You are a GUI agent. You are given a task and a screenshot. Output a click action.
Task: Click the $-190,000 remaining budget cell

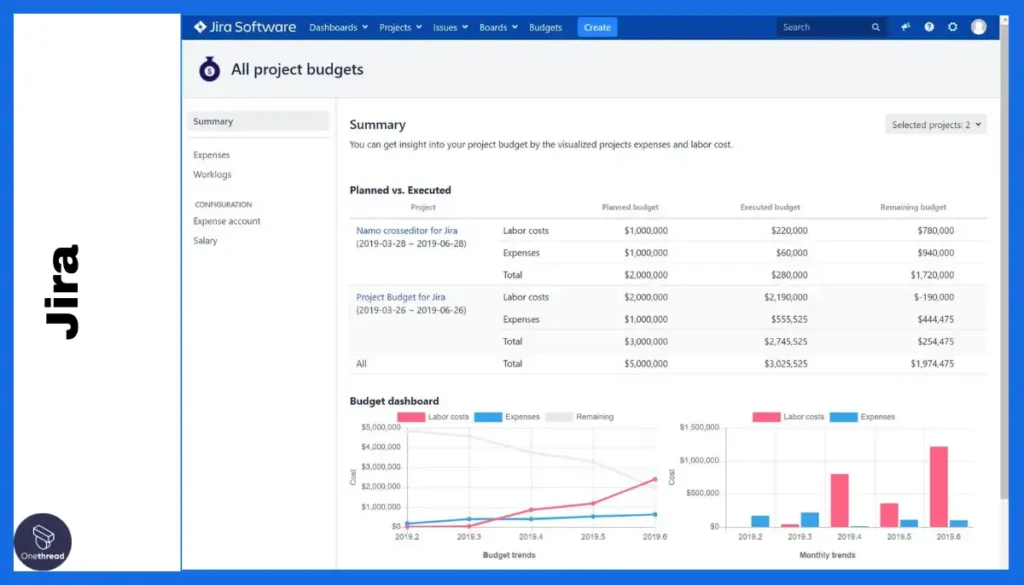pyautogui.click(x=934, y=297)
